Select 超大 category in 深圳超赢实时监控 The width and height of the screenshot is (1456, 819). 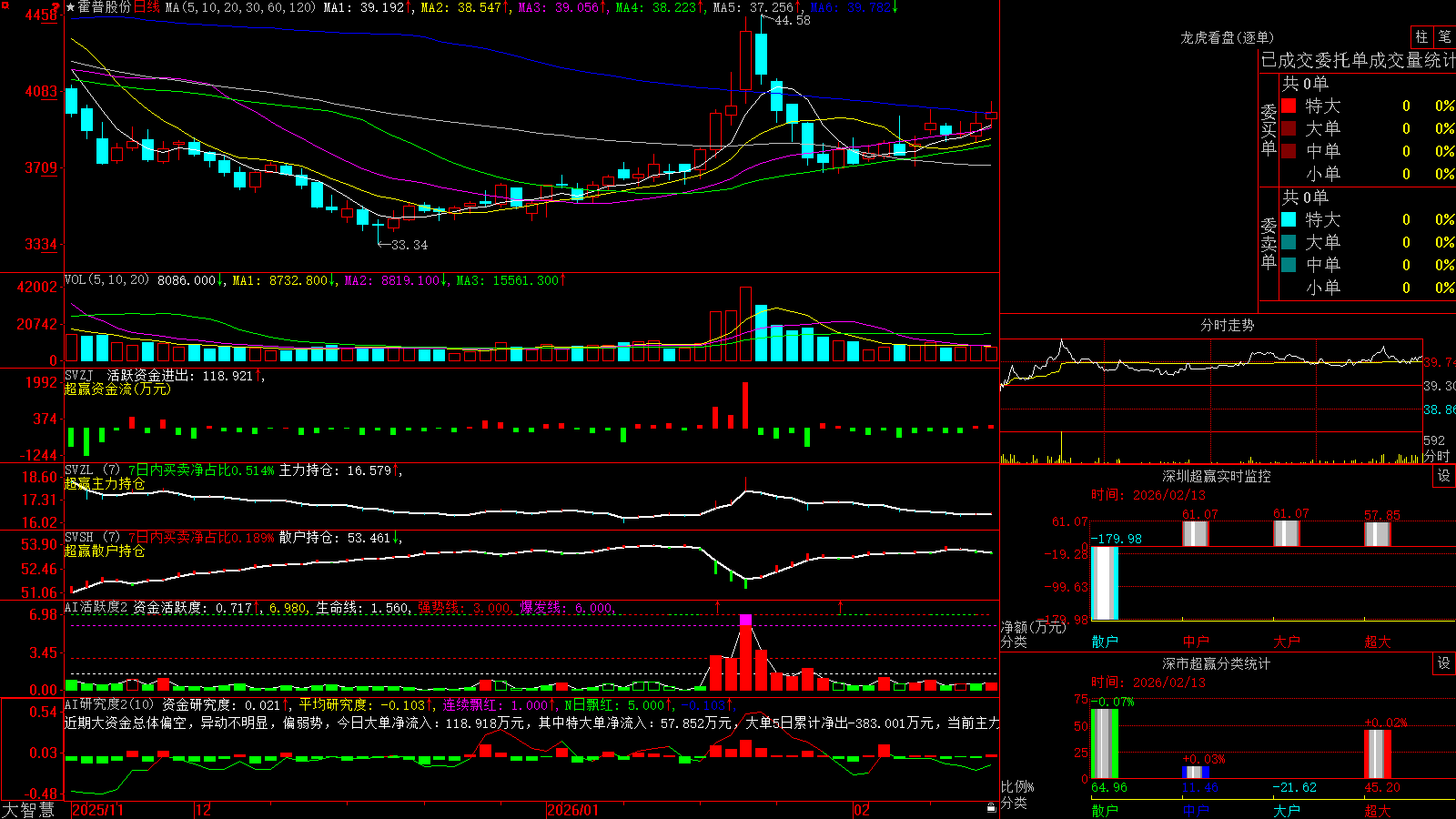click(x=1378, y=642)
